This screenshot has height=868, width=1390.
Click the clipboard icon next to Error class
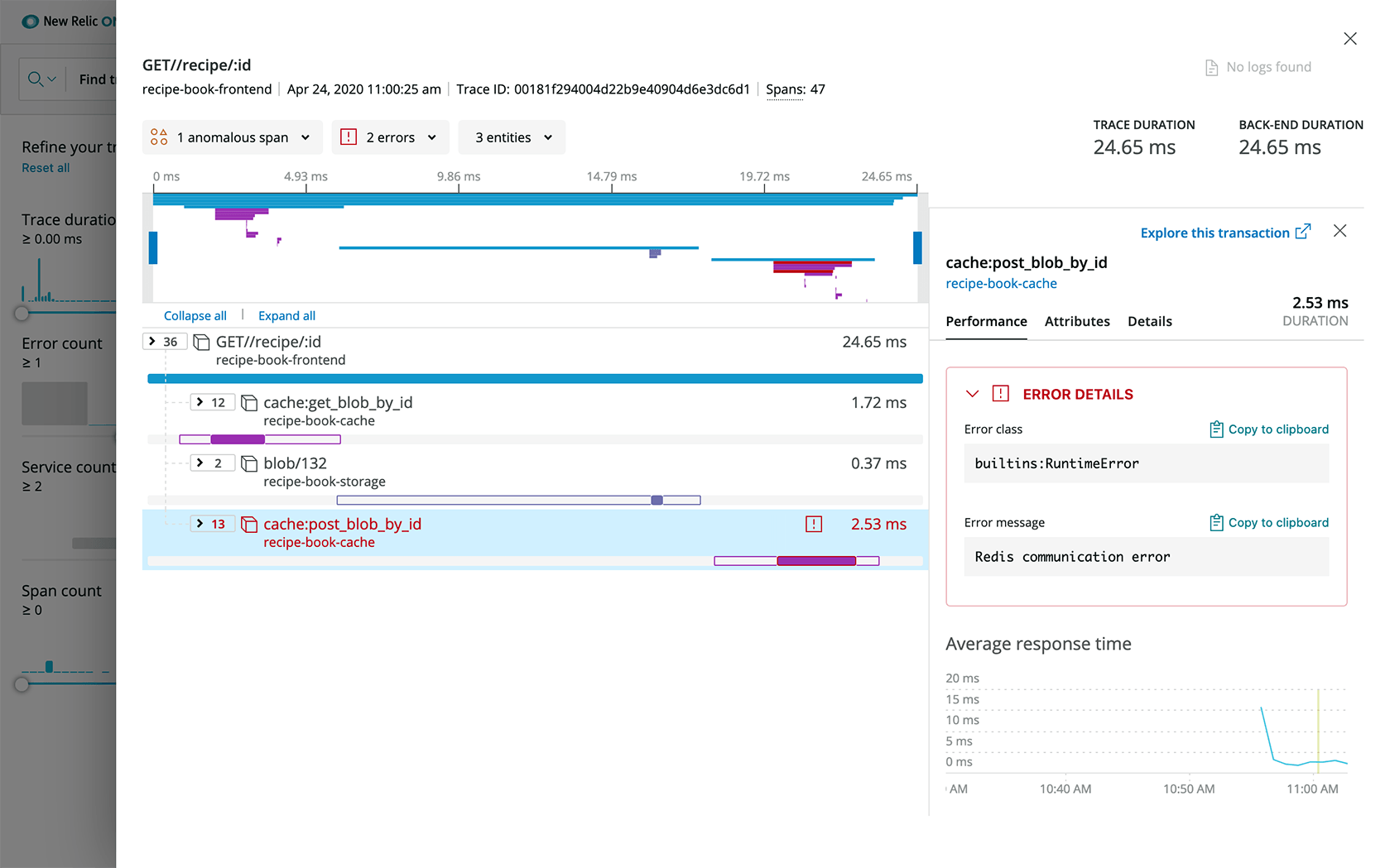pos(1216,429)
